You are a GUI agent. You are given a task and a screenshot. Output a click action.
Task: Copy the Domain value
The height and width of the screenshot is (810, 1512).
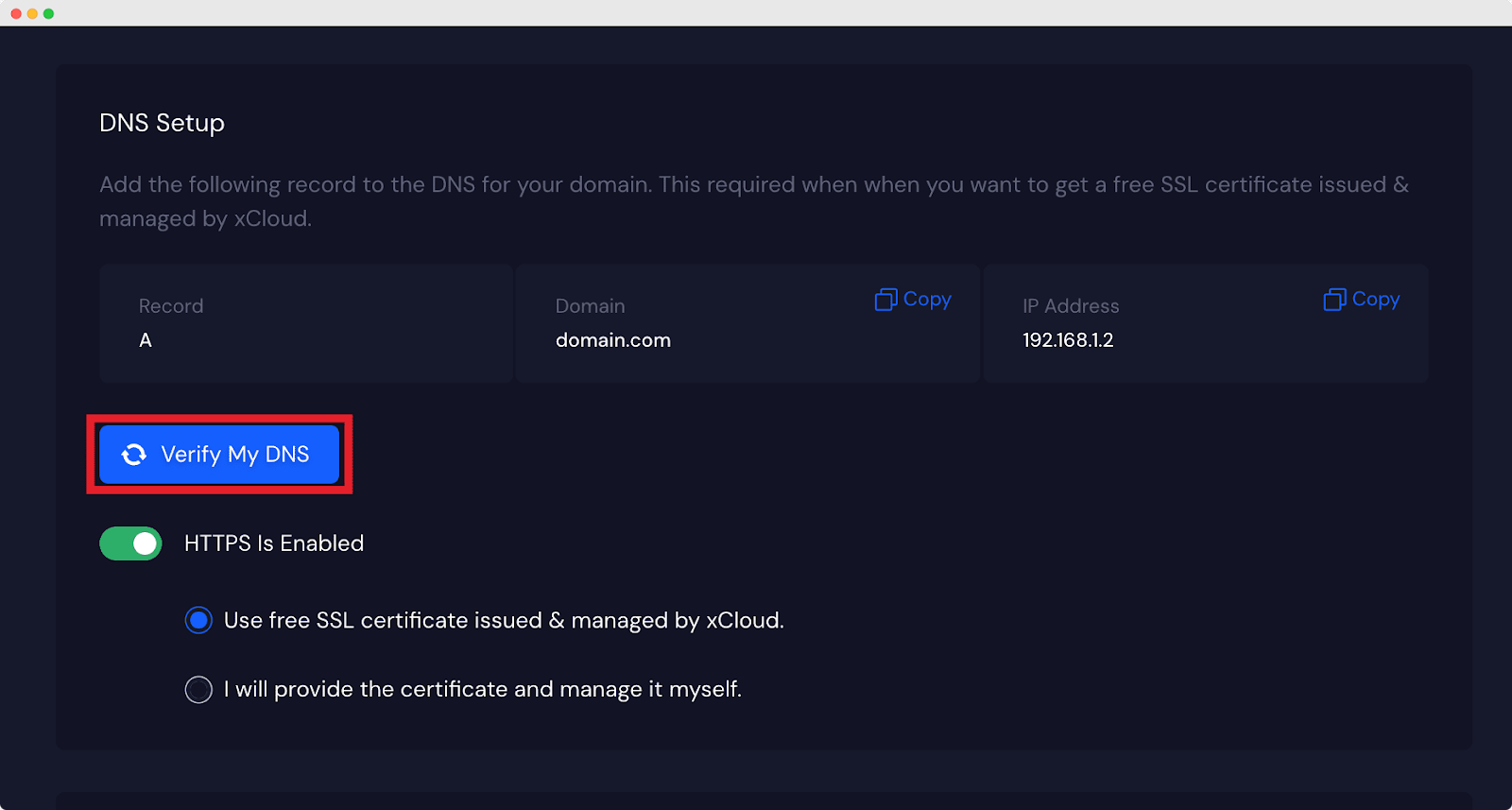[x=913, y=300]
